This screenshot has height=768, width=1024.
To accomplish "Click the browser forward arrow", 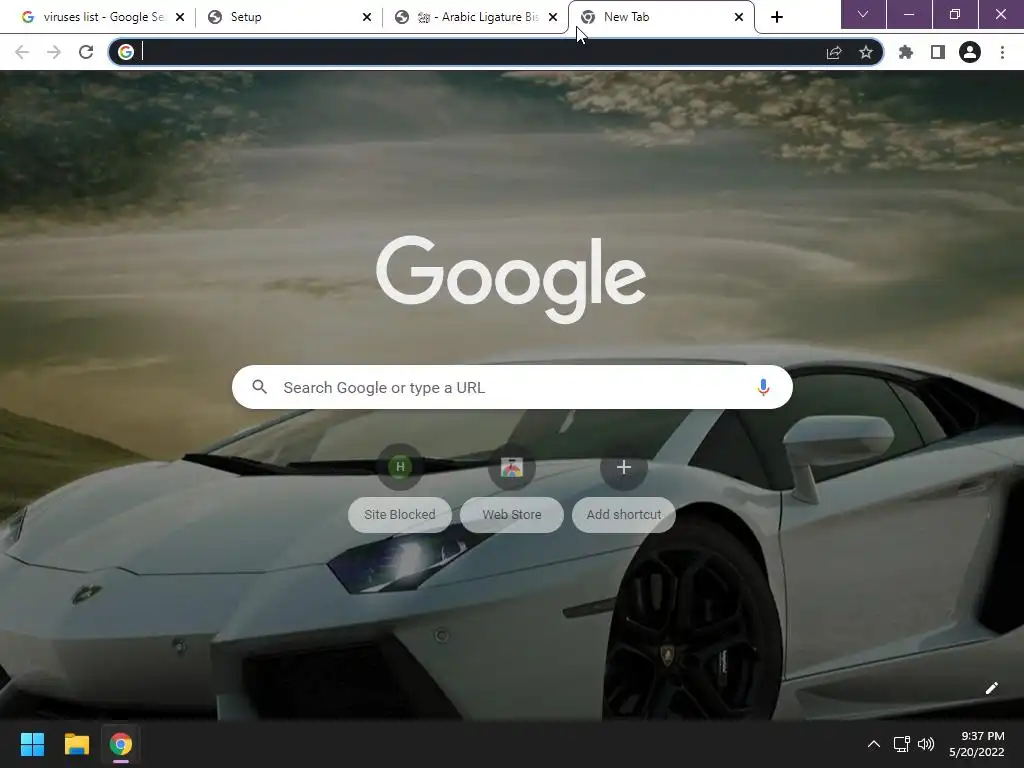I will (54, 52).
